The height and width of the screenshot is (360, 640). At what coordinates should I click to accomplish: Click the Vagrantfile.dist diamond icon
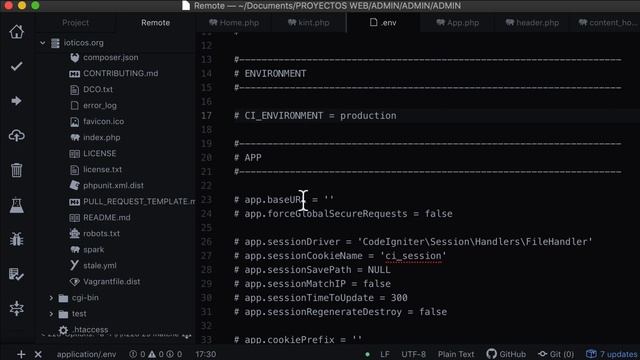[74, 282]
